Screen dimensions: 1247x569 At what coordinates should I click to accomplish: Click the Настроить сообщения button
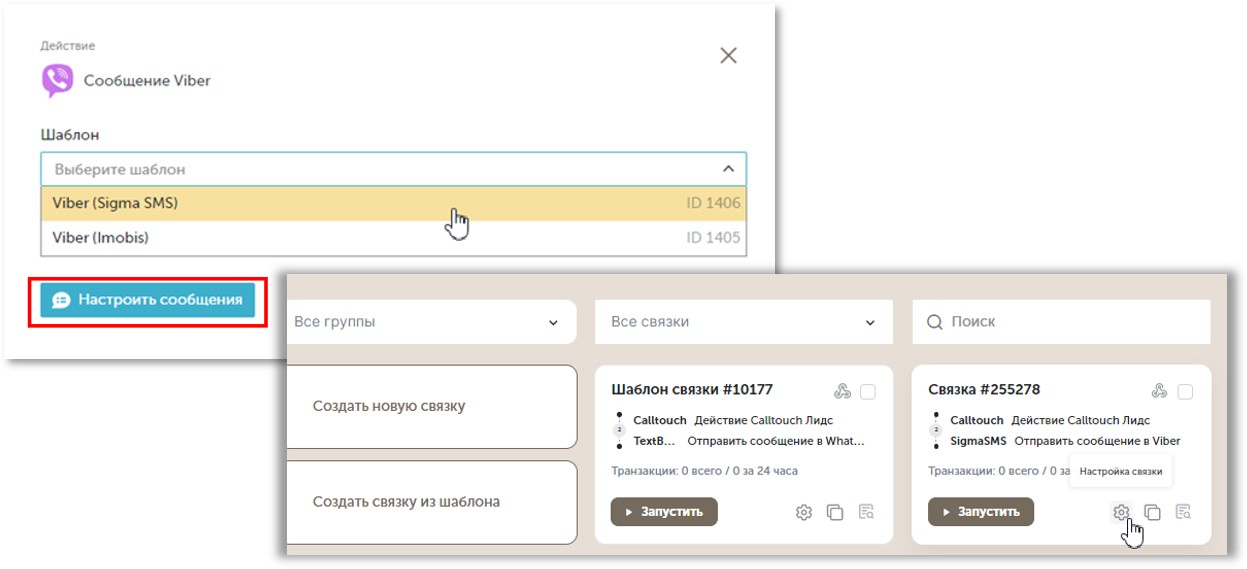click(x=148, y=300)
